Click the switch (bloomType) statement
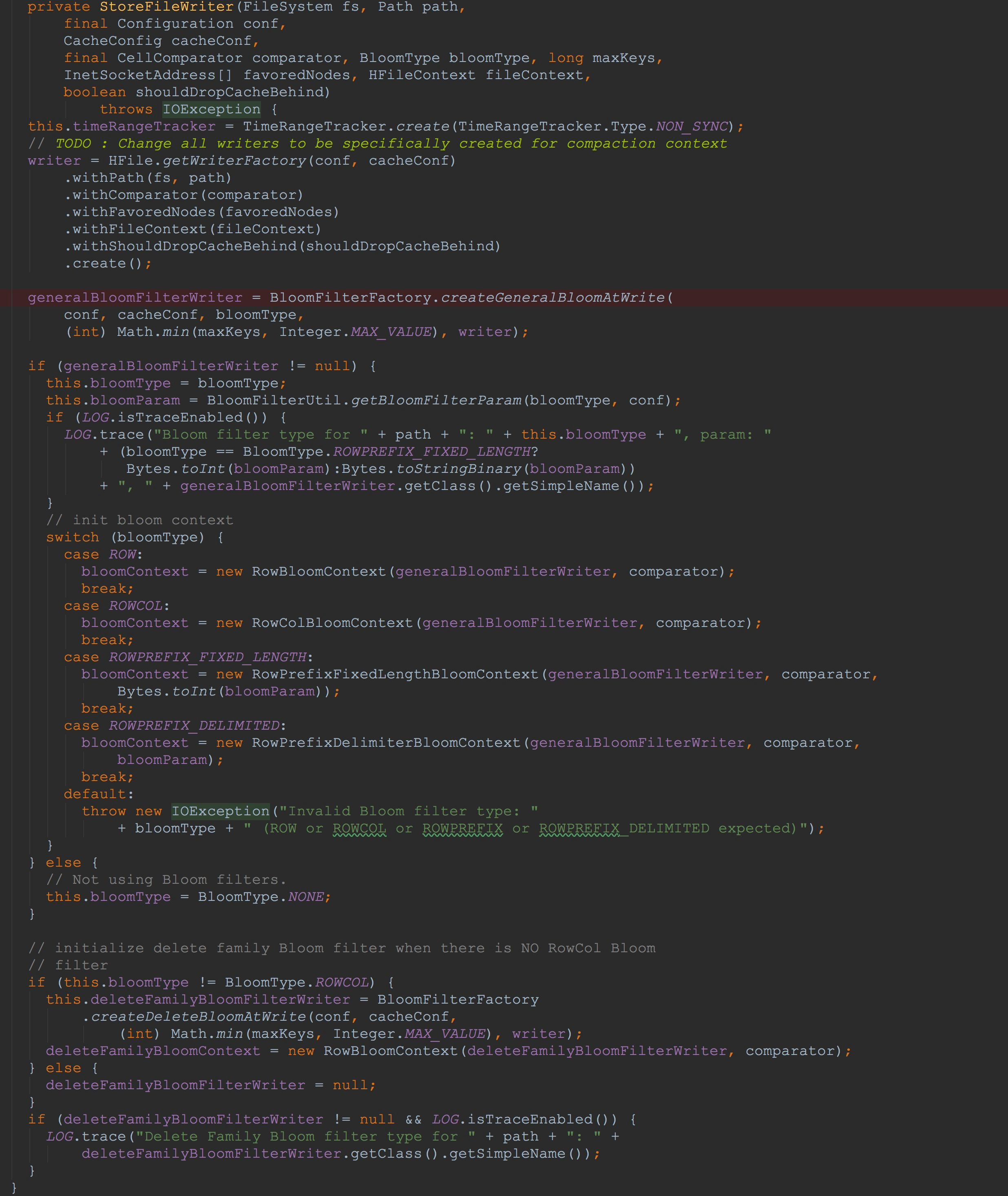 click(135, 537)
